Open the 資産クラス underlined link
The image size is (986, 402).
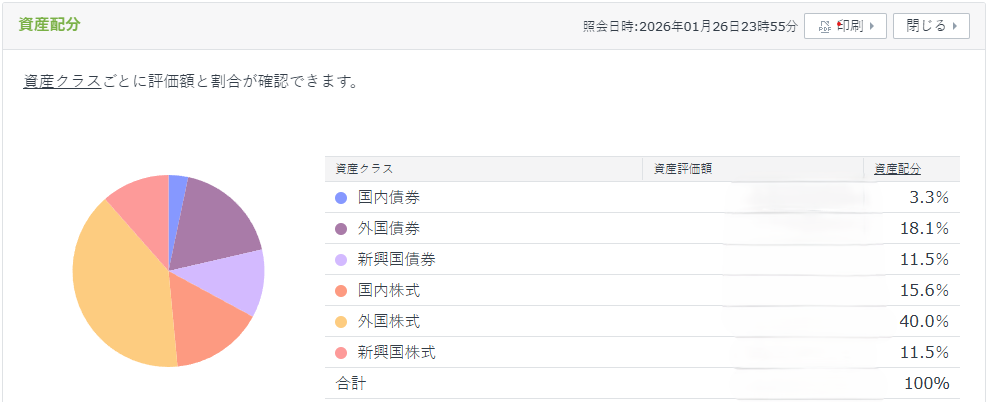click(62, 82)
